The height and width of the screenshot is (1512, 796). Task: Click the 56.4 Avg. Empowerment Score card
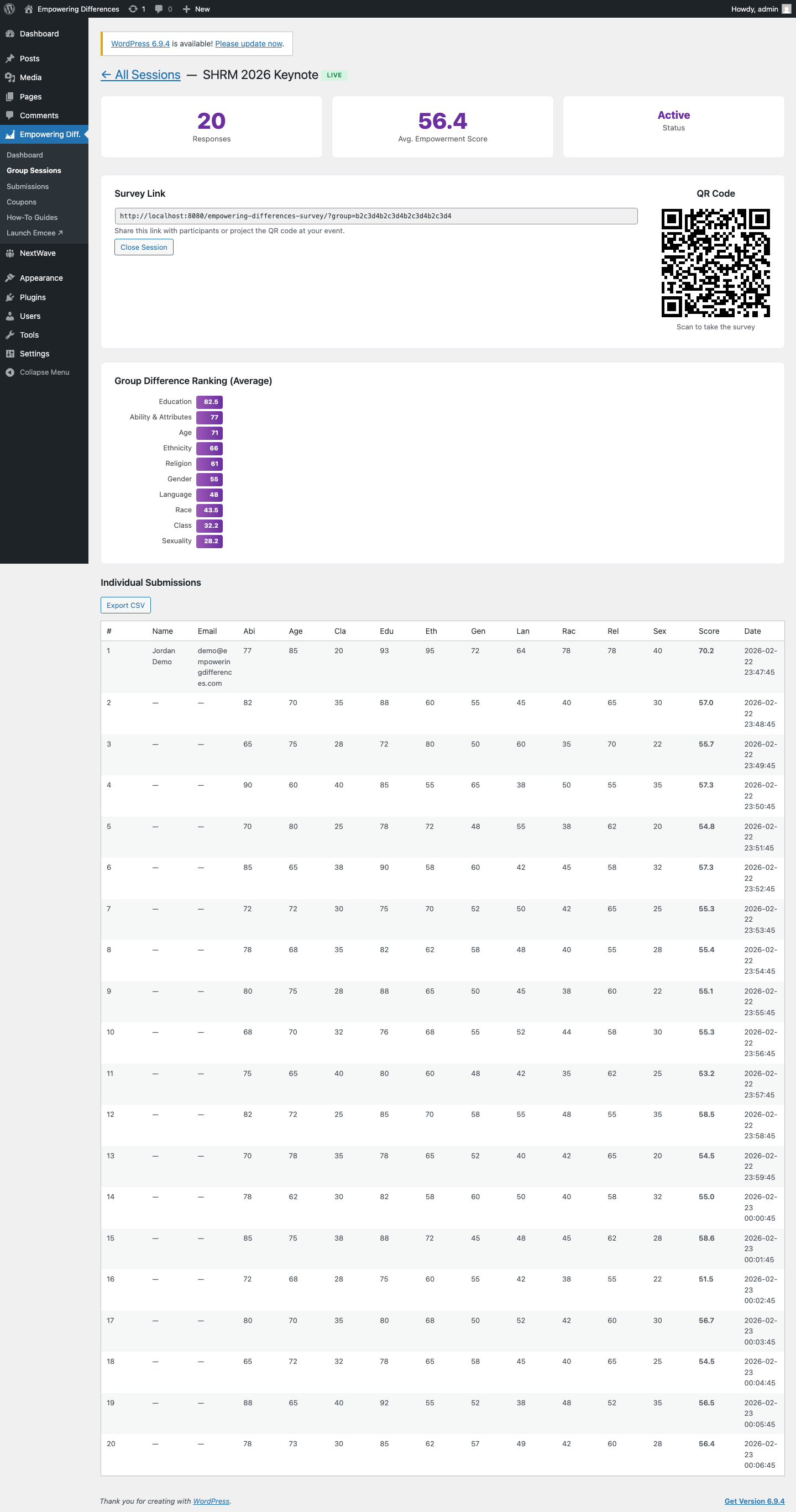click(x=443, y=127)
